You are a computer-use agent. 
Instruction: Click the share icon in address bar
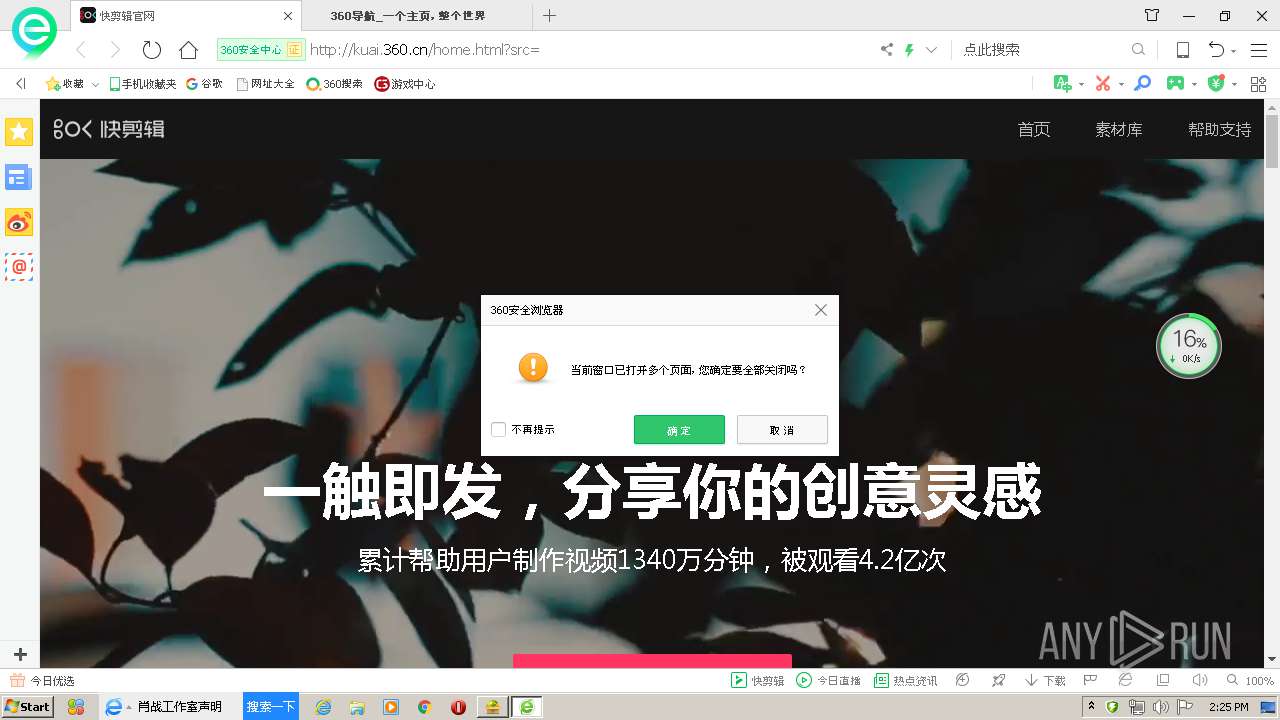pyautogui.click(x=886, y=50)
